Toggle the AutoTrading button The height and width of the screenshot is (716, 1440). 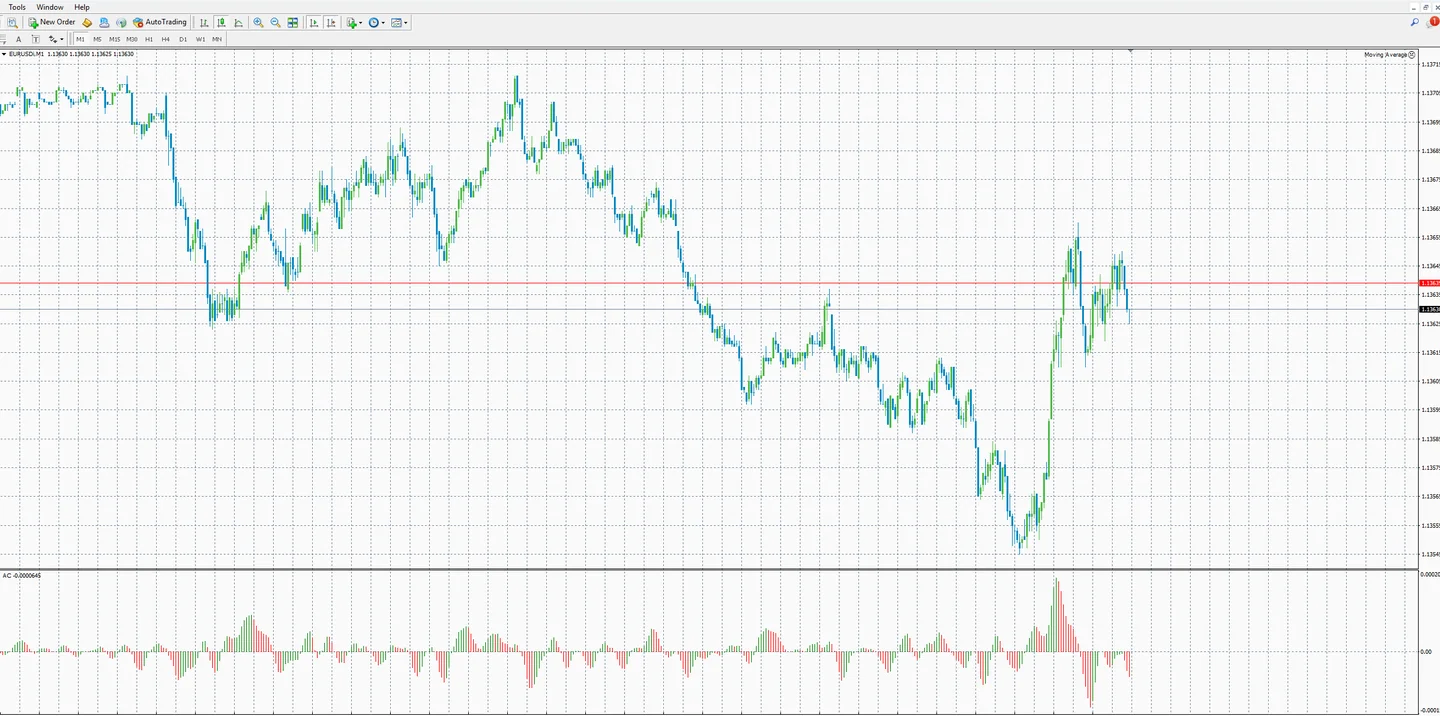(160, 22)
